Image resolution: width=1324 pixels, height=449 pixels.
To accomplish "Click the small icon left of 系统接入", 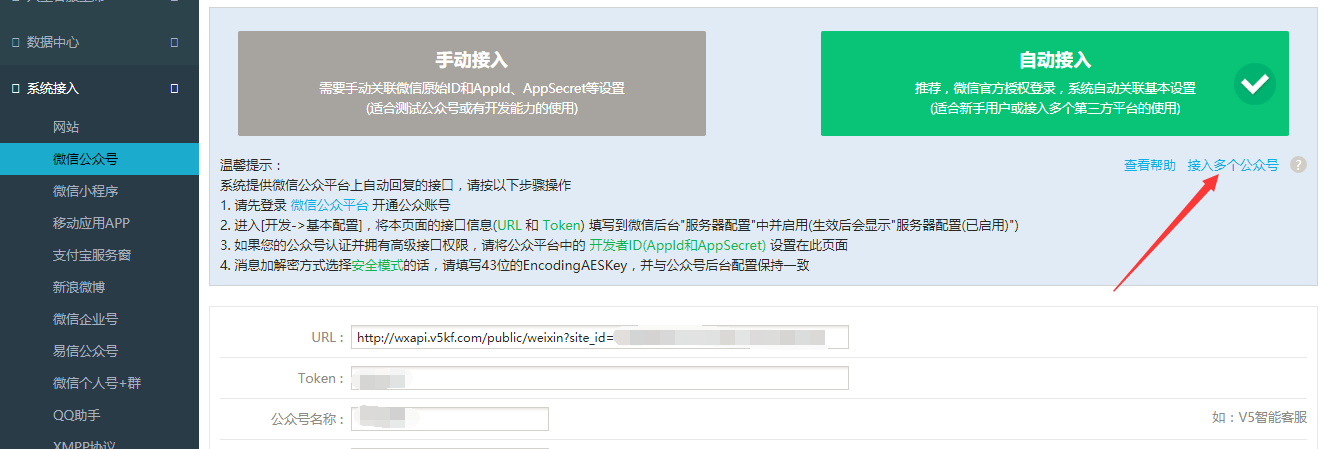I will click(15, 89).
